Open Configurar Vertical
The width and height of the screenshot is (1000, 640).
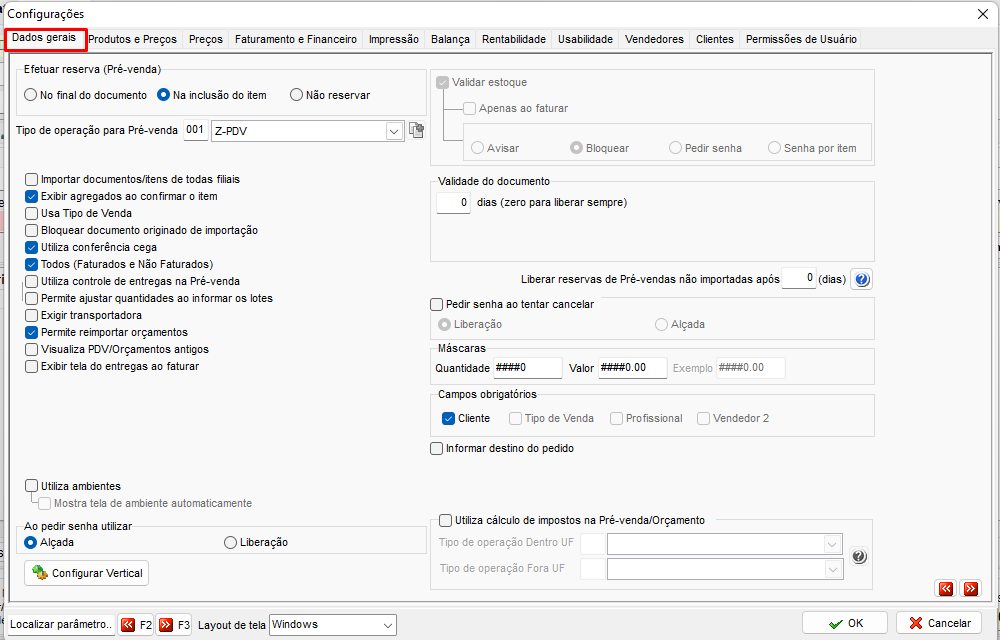tap(87, 573)
